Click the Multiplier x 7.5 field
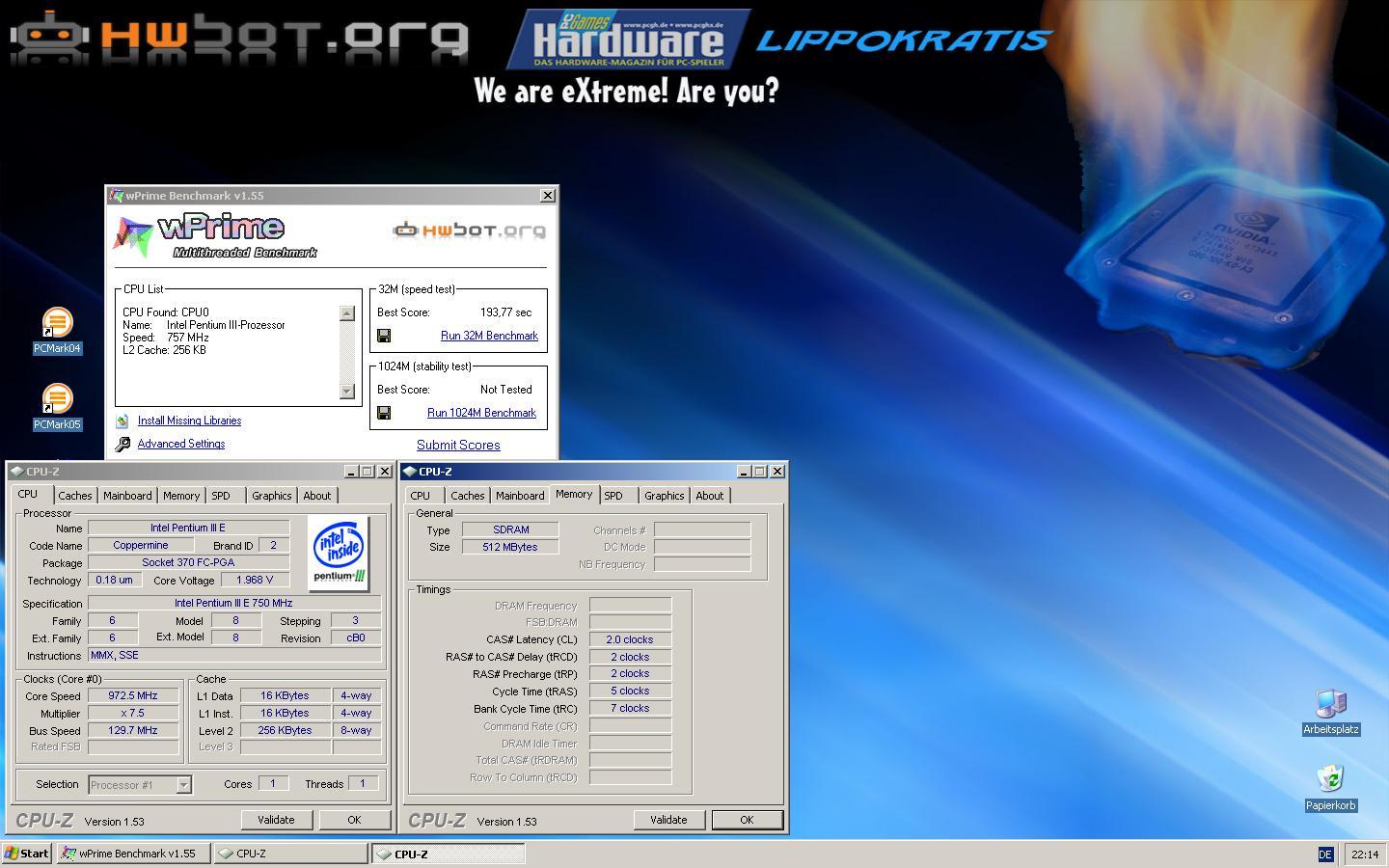 pos(133,713)
